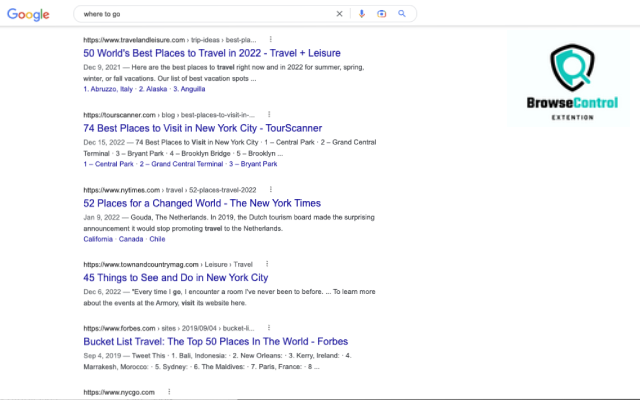This screenshot has width=640, height=400.
Task: Open '74 Best Places to Visit in New York City' link
Action: [x=202, y=128]
